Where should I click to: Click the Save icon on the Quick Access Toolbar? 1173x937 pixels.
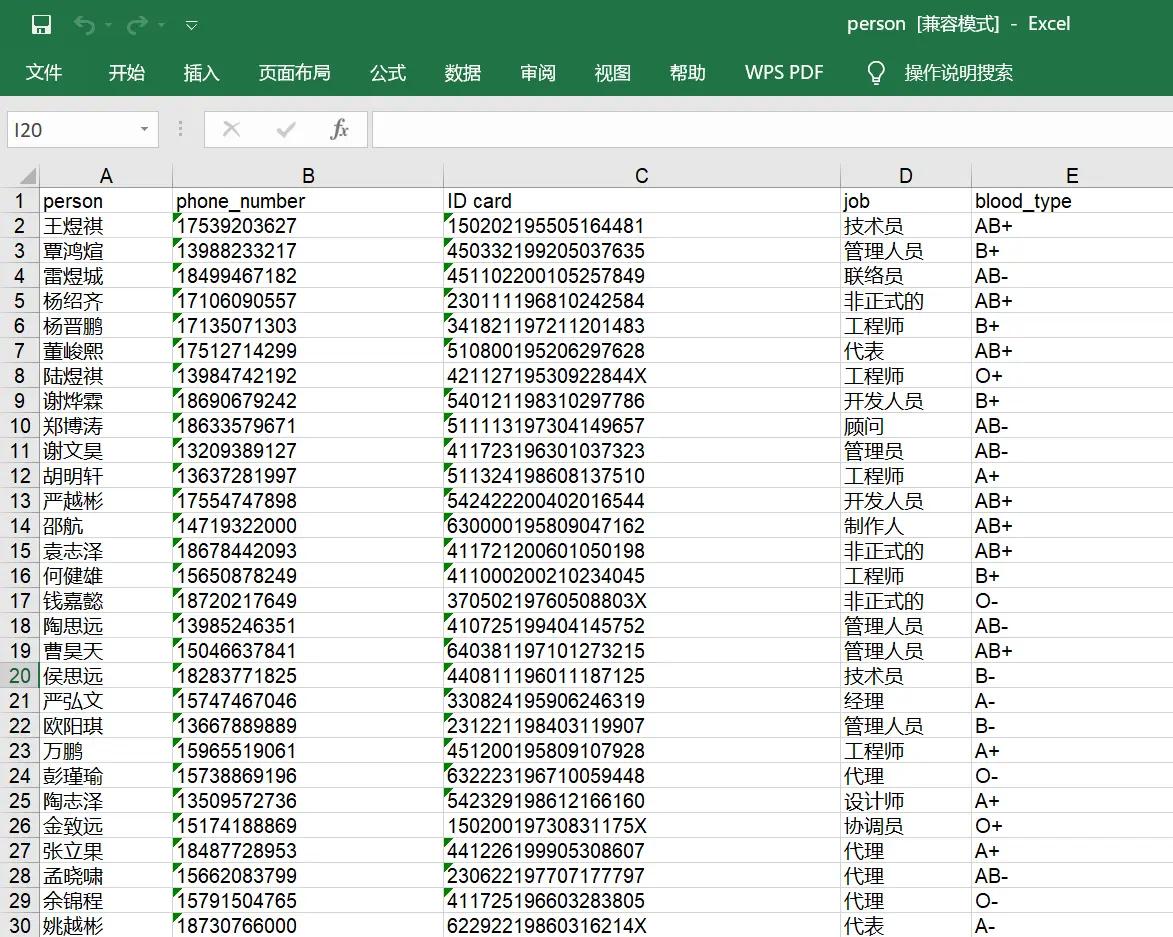click(x=40, y=23)
